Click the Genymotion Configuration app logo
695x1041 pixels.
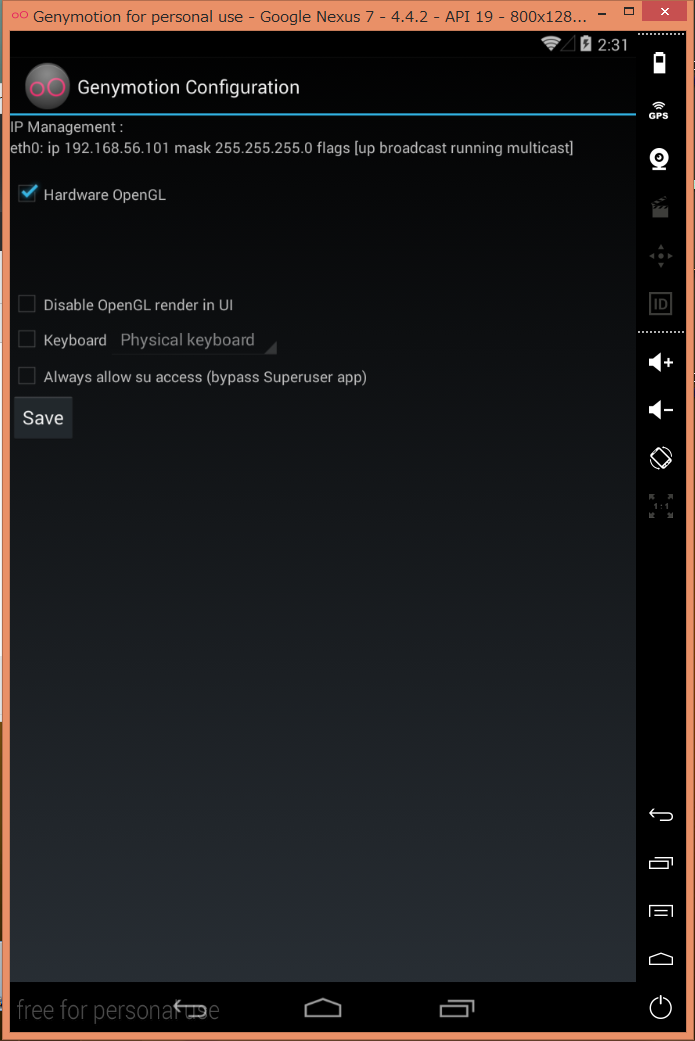tap(47, 86)
